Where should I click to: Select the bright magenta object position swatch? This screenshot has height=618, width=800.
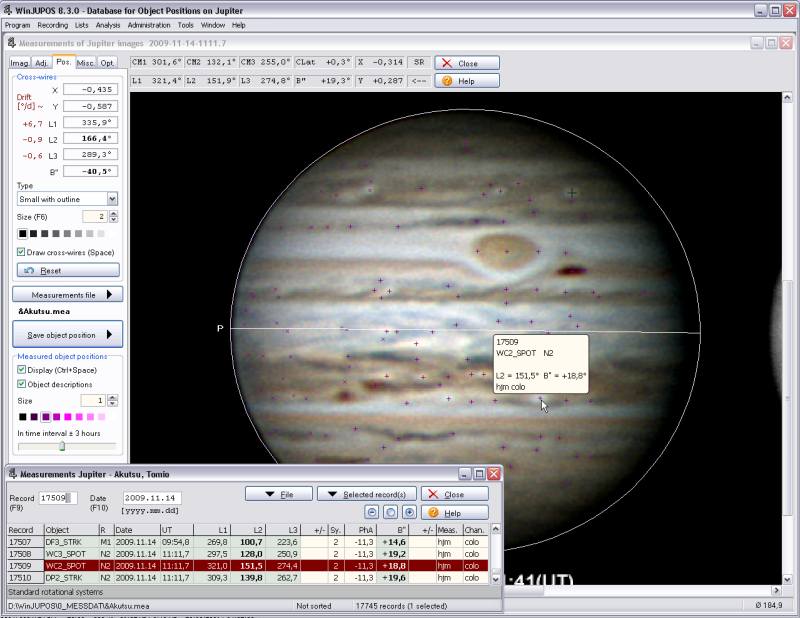tap(68, 417)
